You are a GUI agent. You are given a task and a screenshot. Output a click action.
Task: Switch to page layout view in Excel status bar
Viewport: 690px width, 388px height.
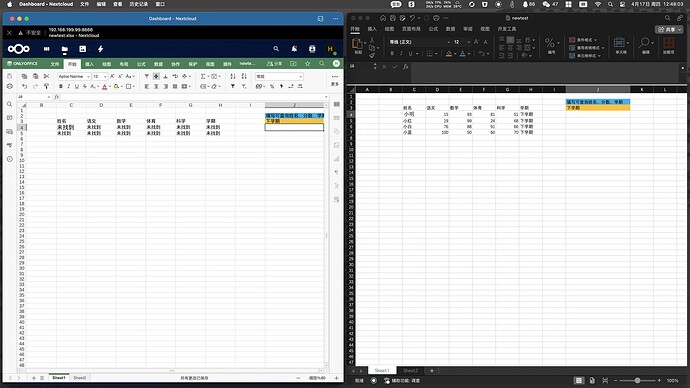[592, 381]
